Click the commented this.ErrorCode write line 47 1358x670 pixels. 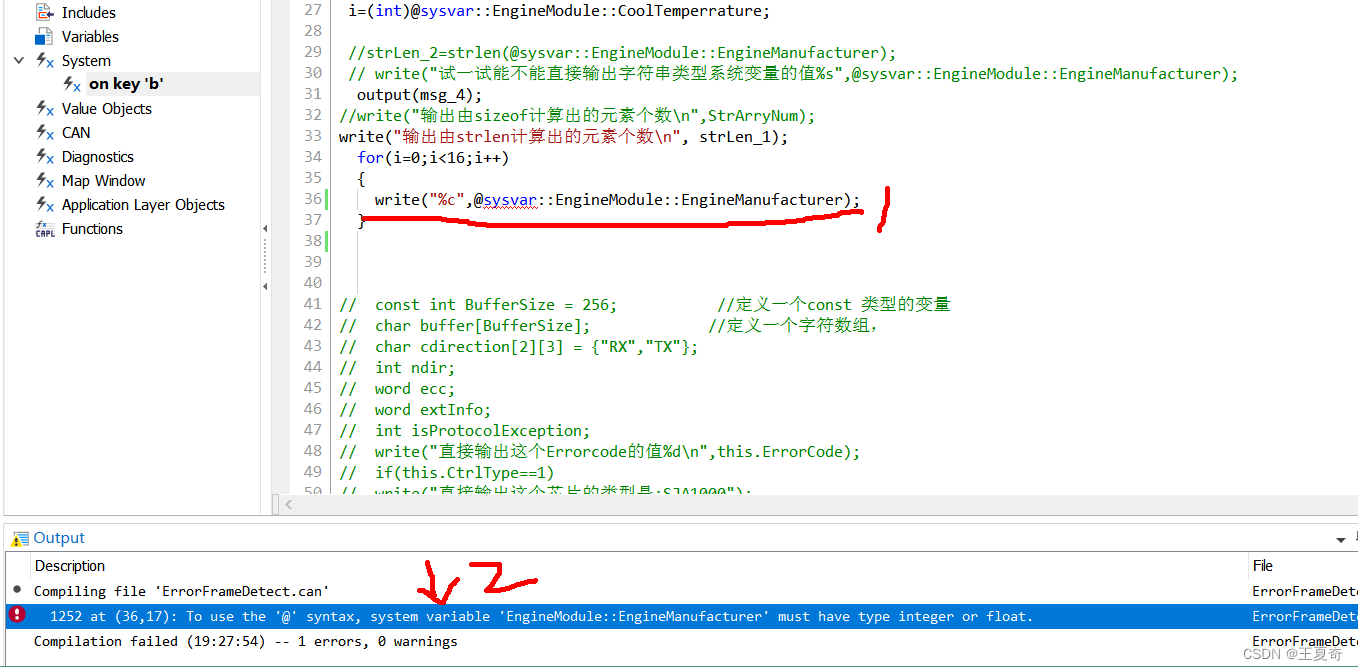pyautogui.click(x=599, y=452)
